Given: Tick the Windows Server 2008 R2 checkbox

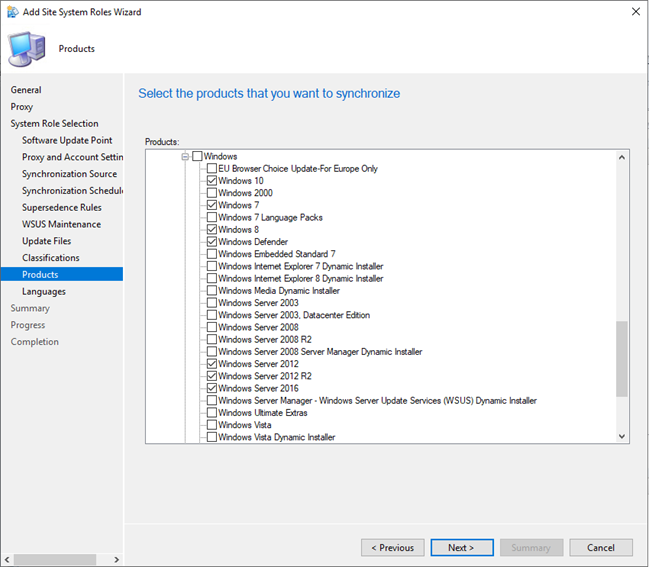Looking at the screenshot, I should (212, 339).
